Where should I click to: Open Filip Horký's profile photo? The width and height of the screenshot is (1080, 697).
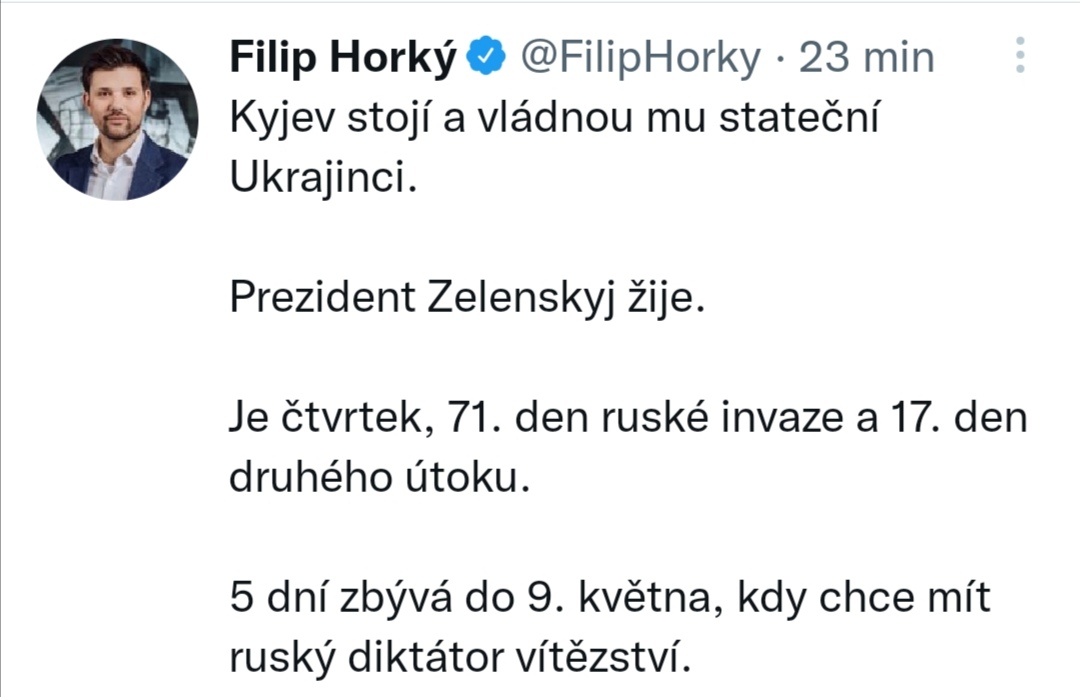118,120
